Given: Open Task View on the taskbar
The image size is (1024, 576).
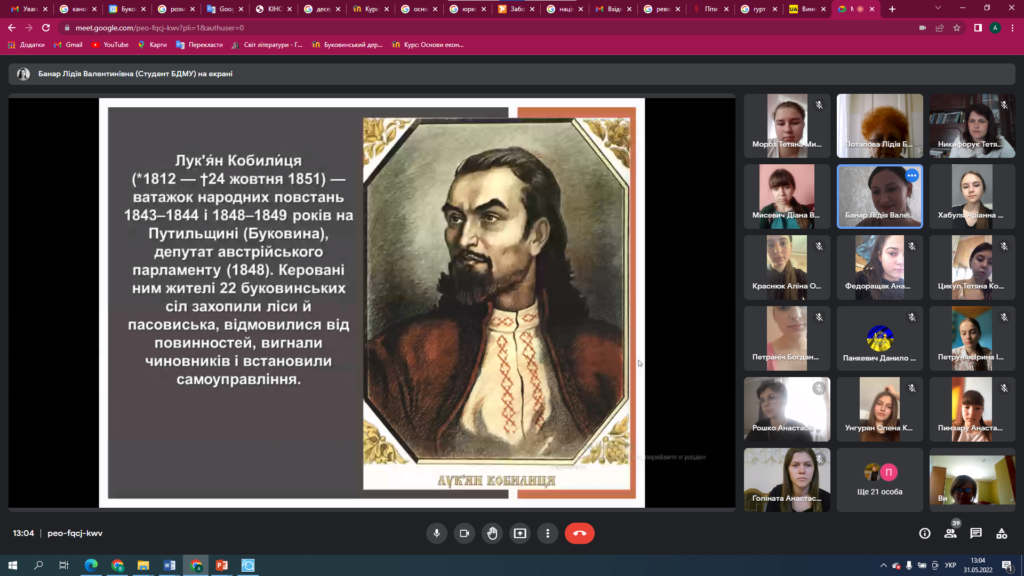Looking at the screenshot, I should pyautogui.click(x=63, y=566).
